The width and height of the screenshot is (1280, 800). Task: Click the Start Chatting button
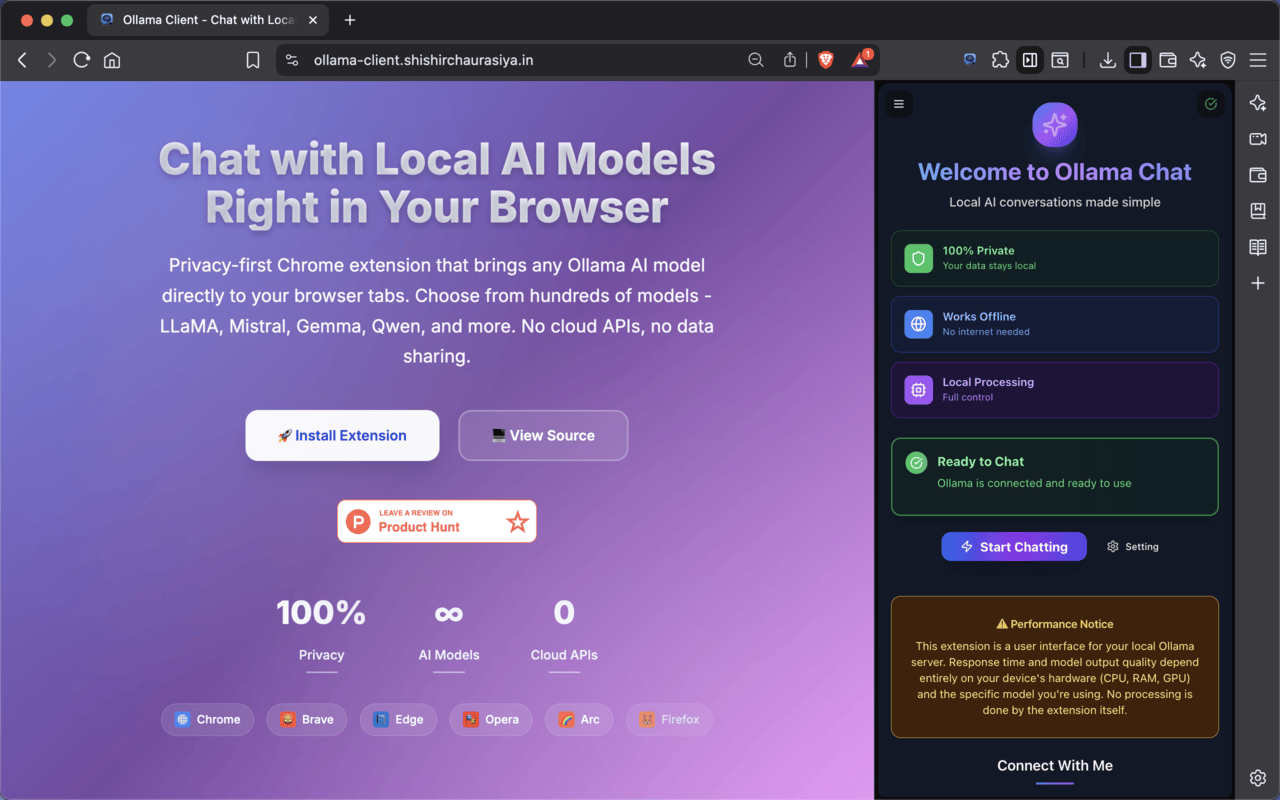1013,546
